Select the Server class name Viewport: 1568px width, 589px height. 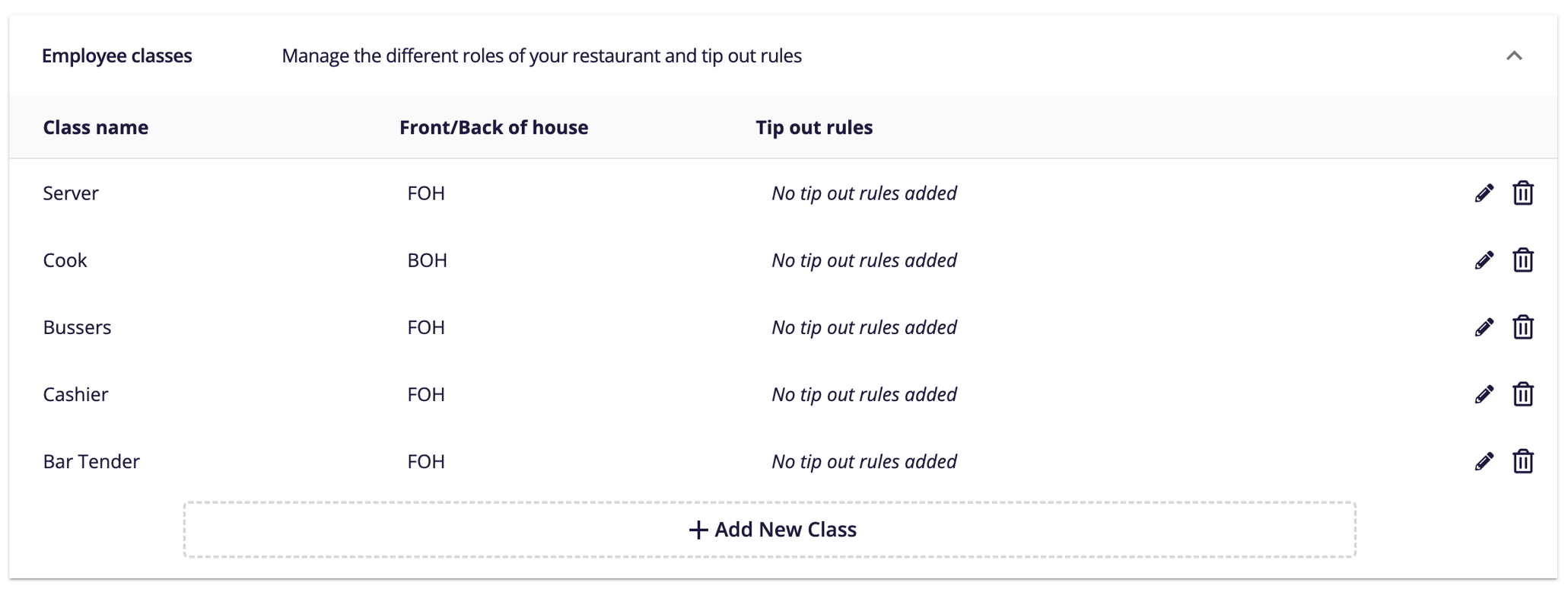(x=71, y=193)
